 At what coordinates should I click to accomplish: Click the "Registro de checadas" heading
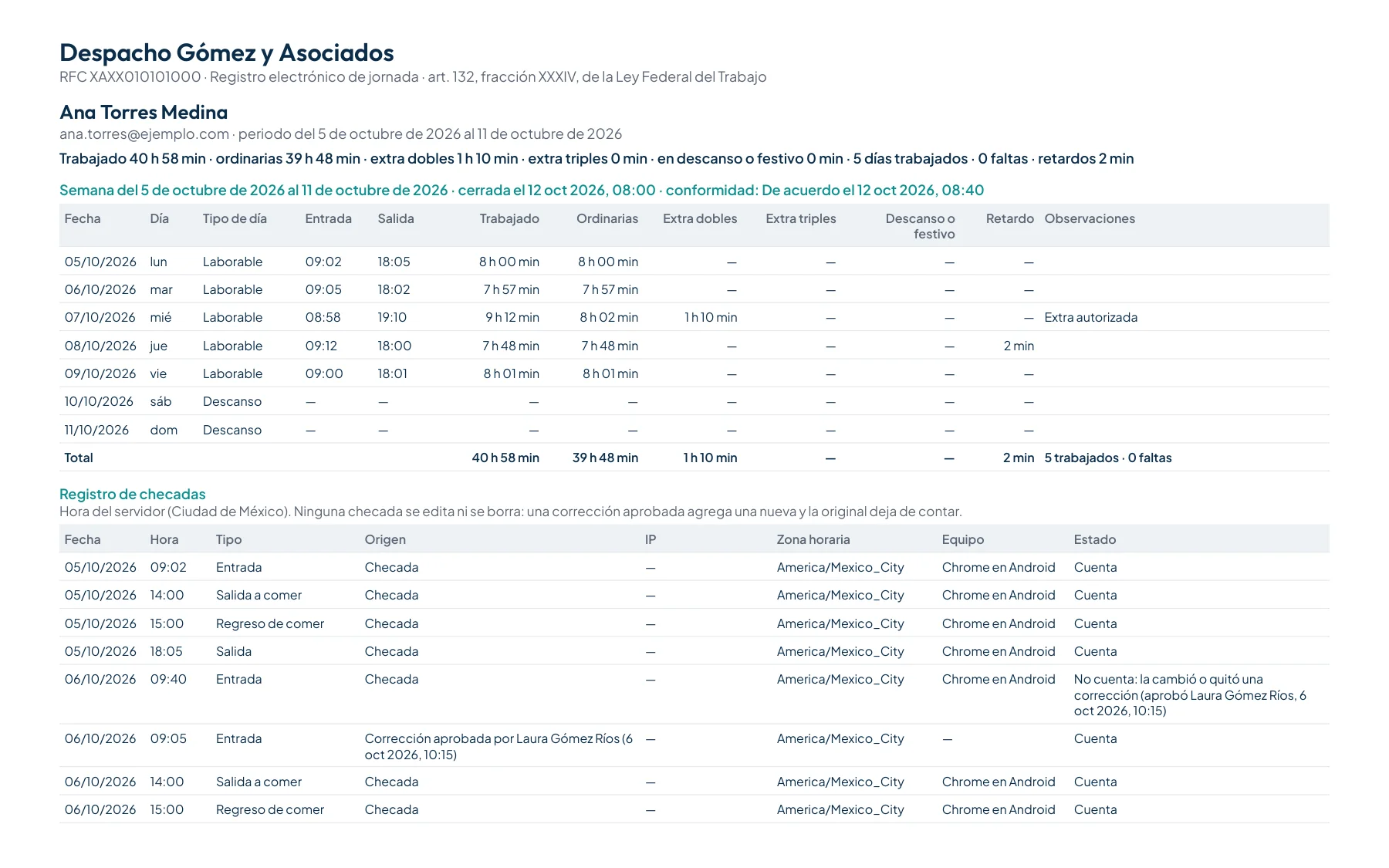point(133,495)
